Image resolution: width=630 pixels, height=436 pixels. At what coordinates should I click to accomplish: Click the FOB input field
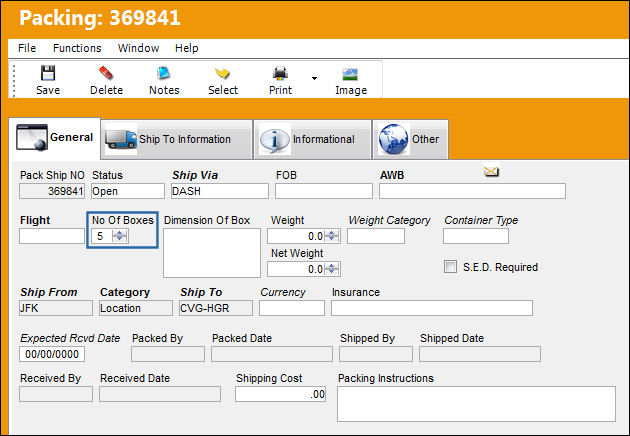coord(324,191)
